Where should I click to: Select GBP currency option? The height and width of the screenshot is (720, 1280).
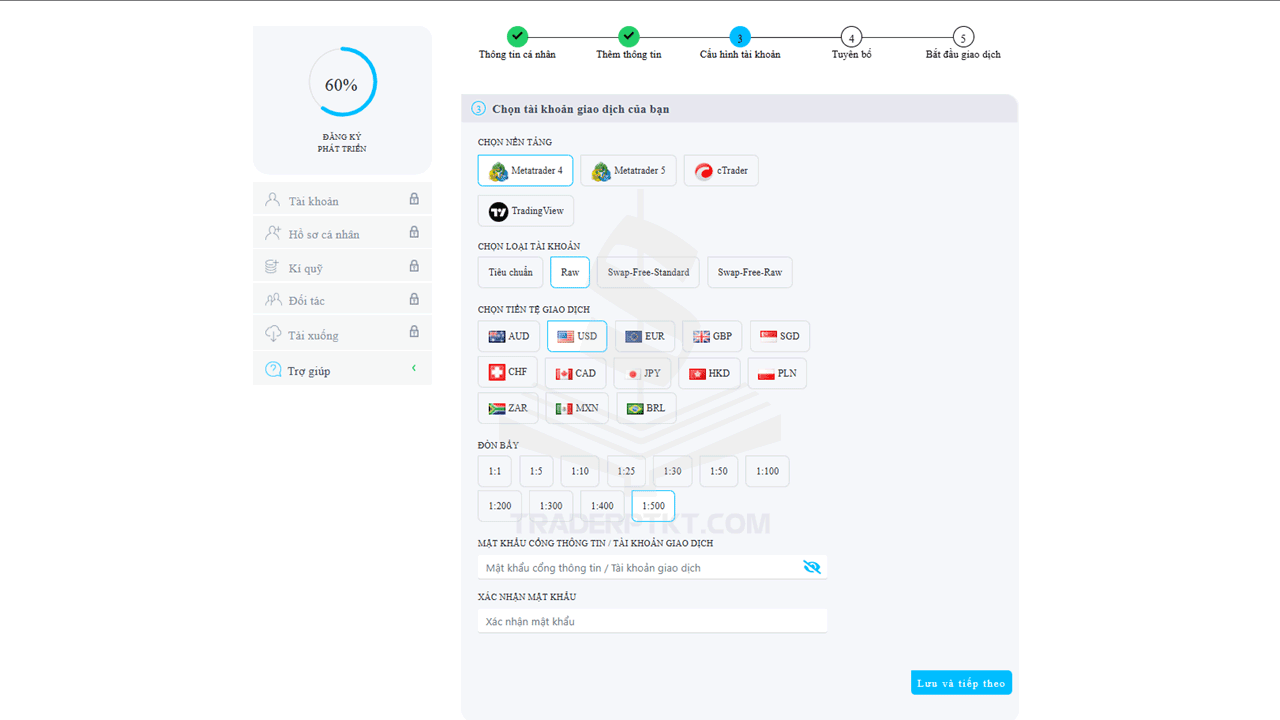712,336
